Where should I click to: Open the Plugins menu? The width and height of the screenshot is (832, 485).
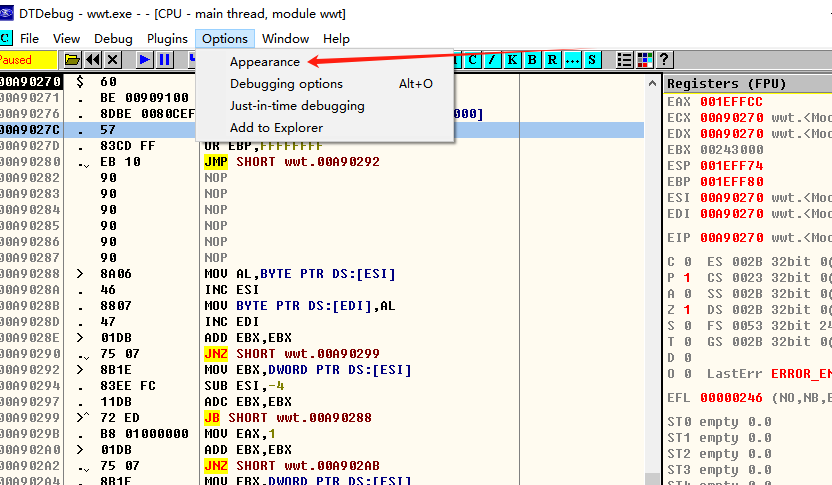167,38
